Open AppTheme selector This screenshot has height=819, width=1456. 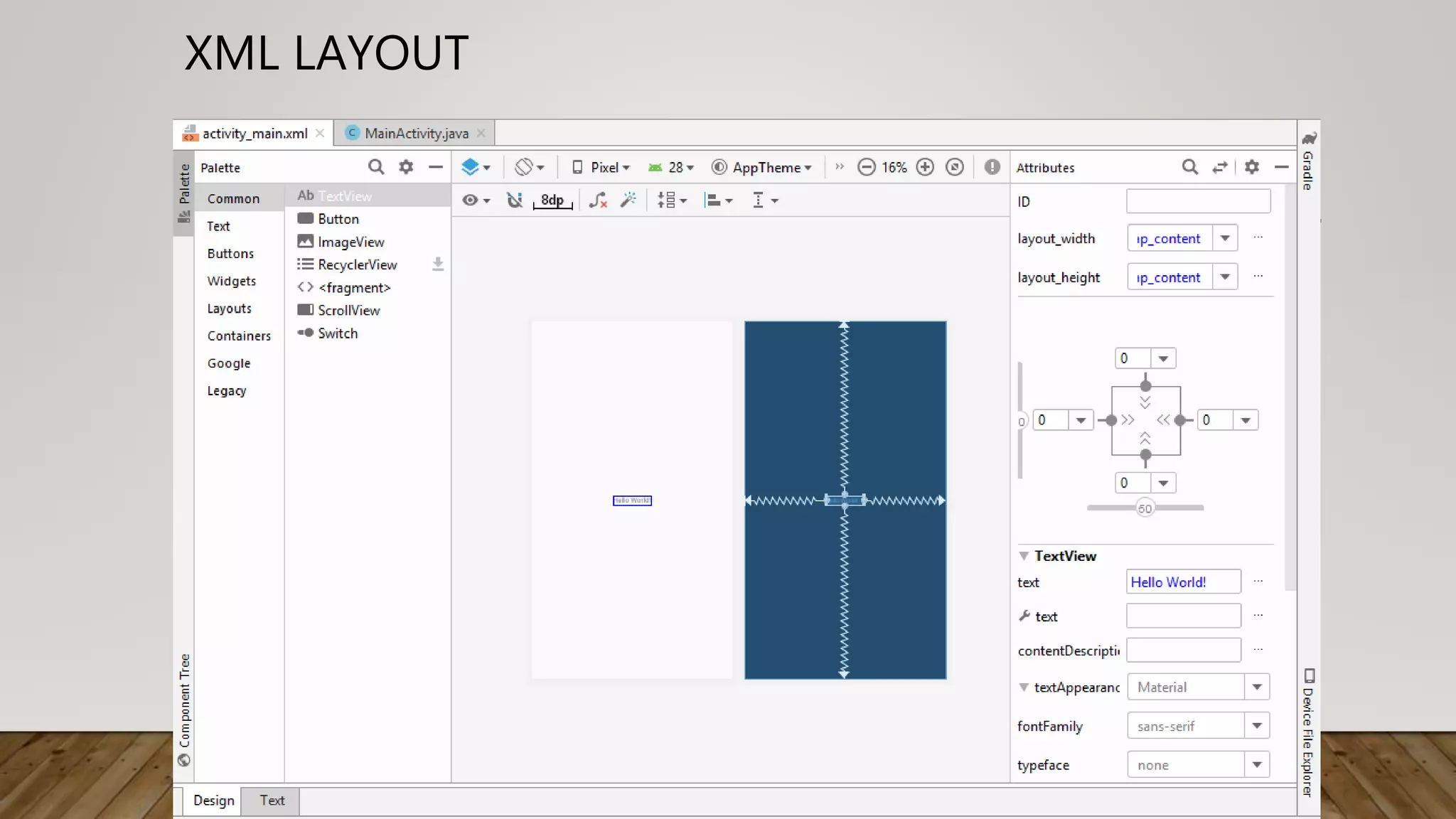(x=761, y=167)
